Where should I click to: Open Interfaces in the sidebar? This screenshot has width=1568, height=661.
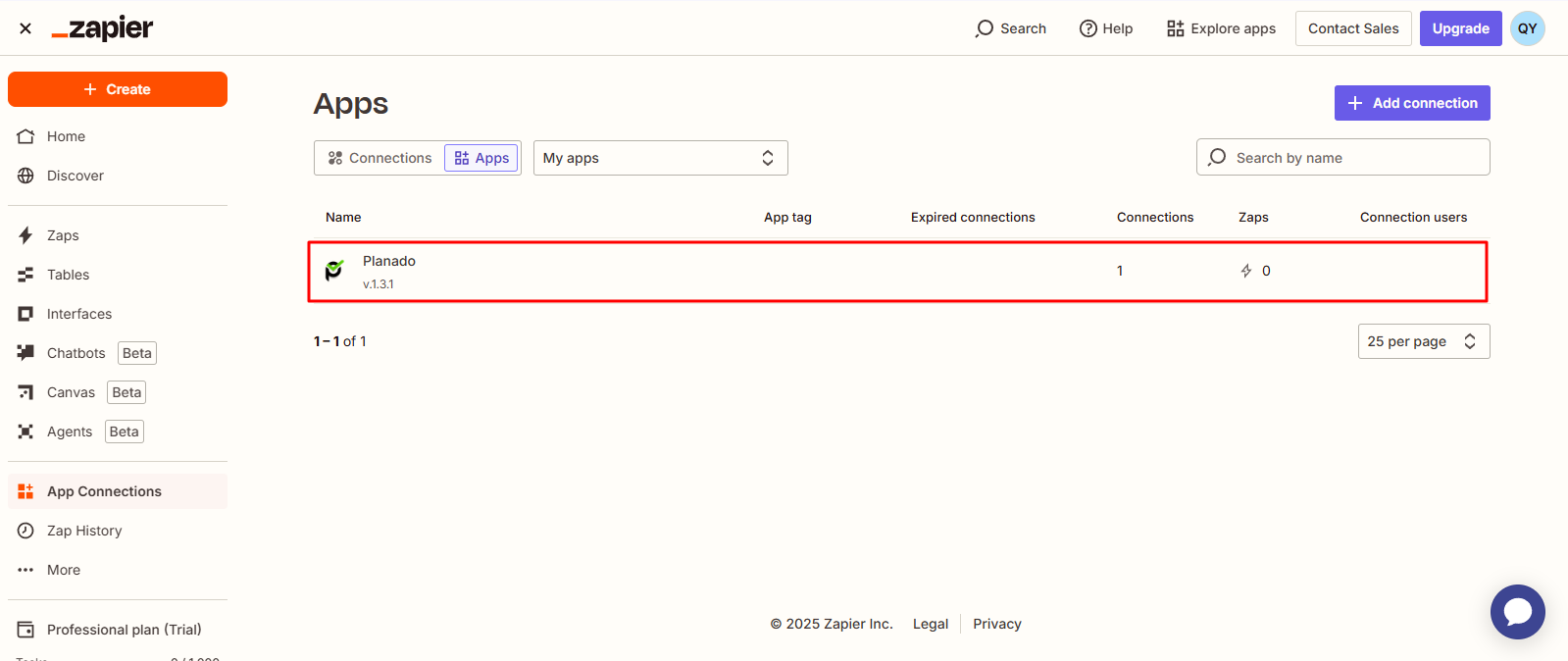(118, 314)
